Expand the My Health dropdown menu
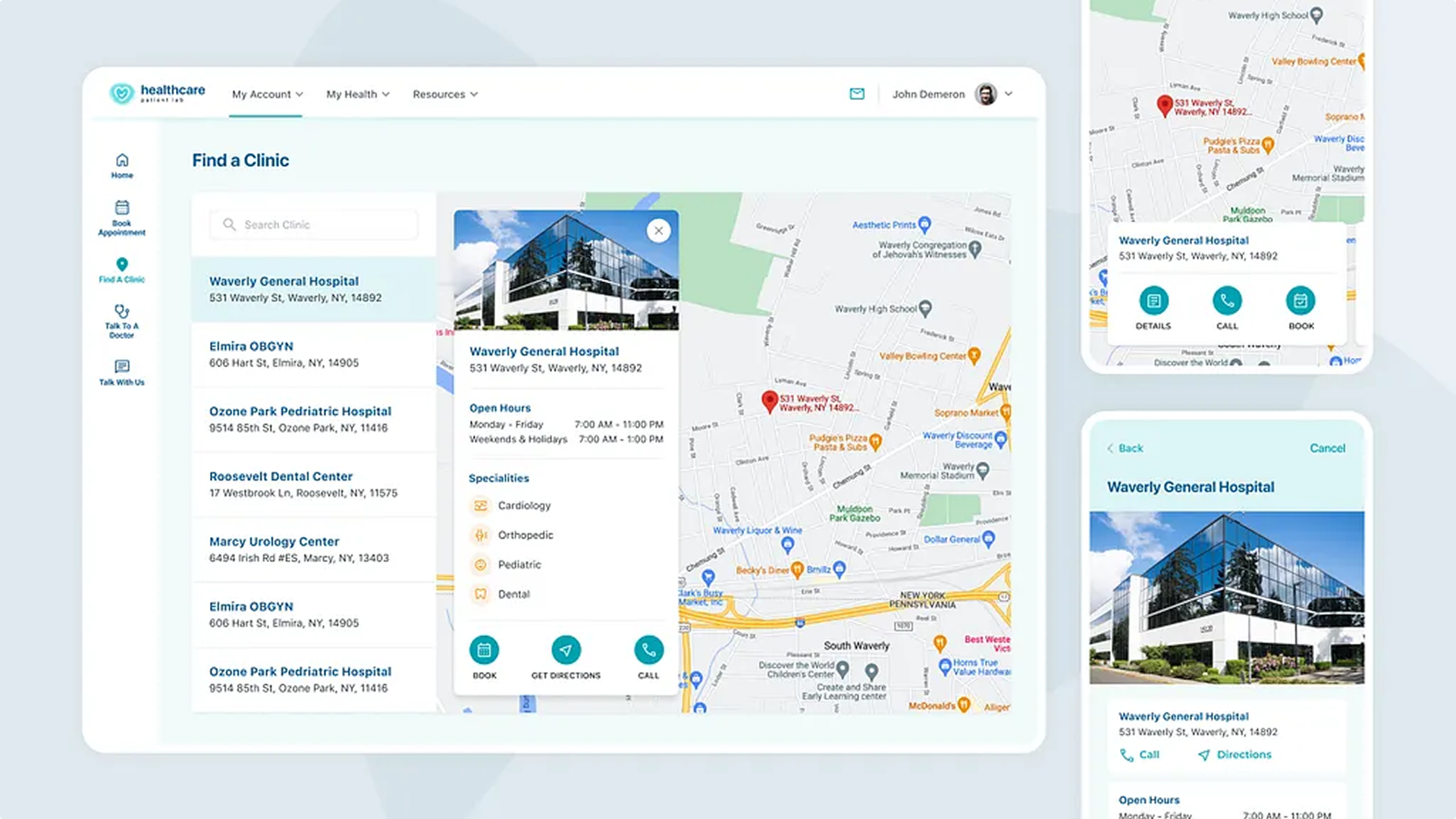 (357, 94)
